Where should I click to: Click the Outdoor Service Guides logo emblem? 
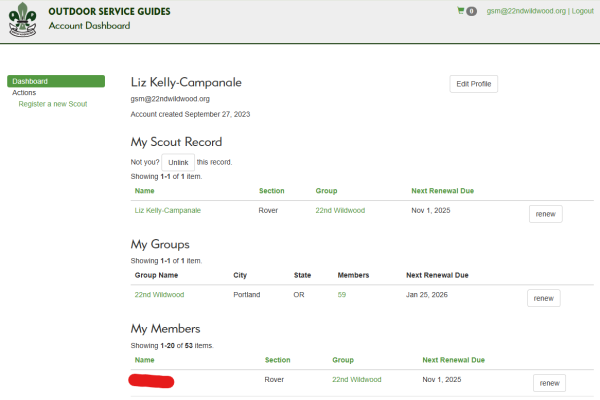click(22, 18)
